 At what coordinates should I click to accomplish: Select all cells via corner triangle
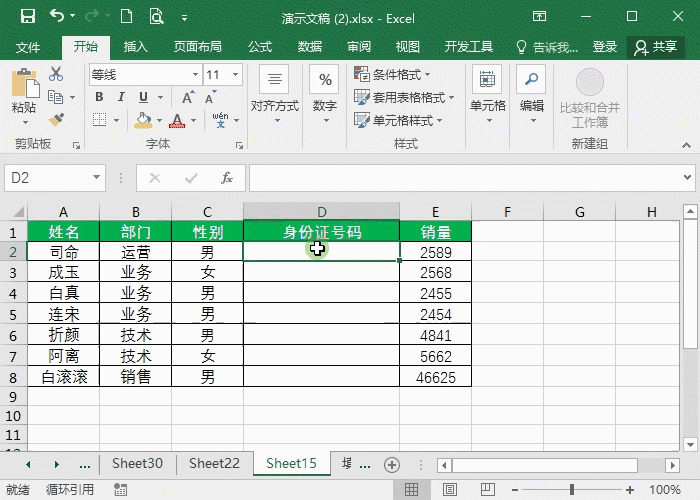[x=17, y=212]
